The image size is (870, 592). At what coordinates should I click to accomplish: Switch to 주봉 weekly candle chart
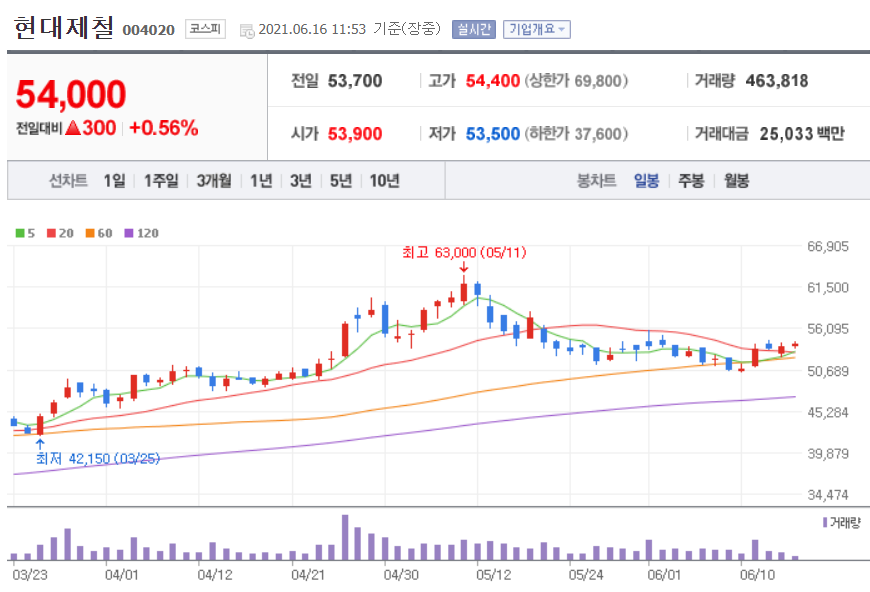pos(691,180)
